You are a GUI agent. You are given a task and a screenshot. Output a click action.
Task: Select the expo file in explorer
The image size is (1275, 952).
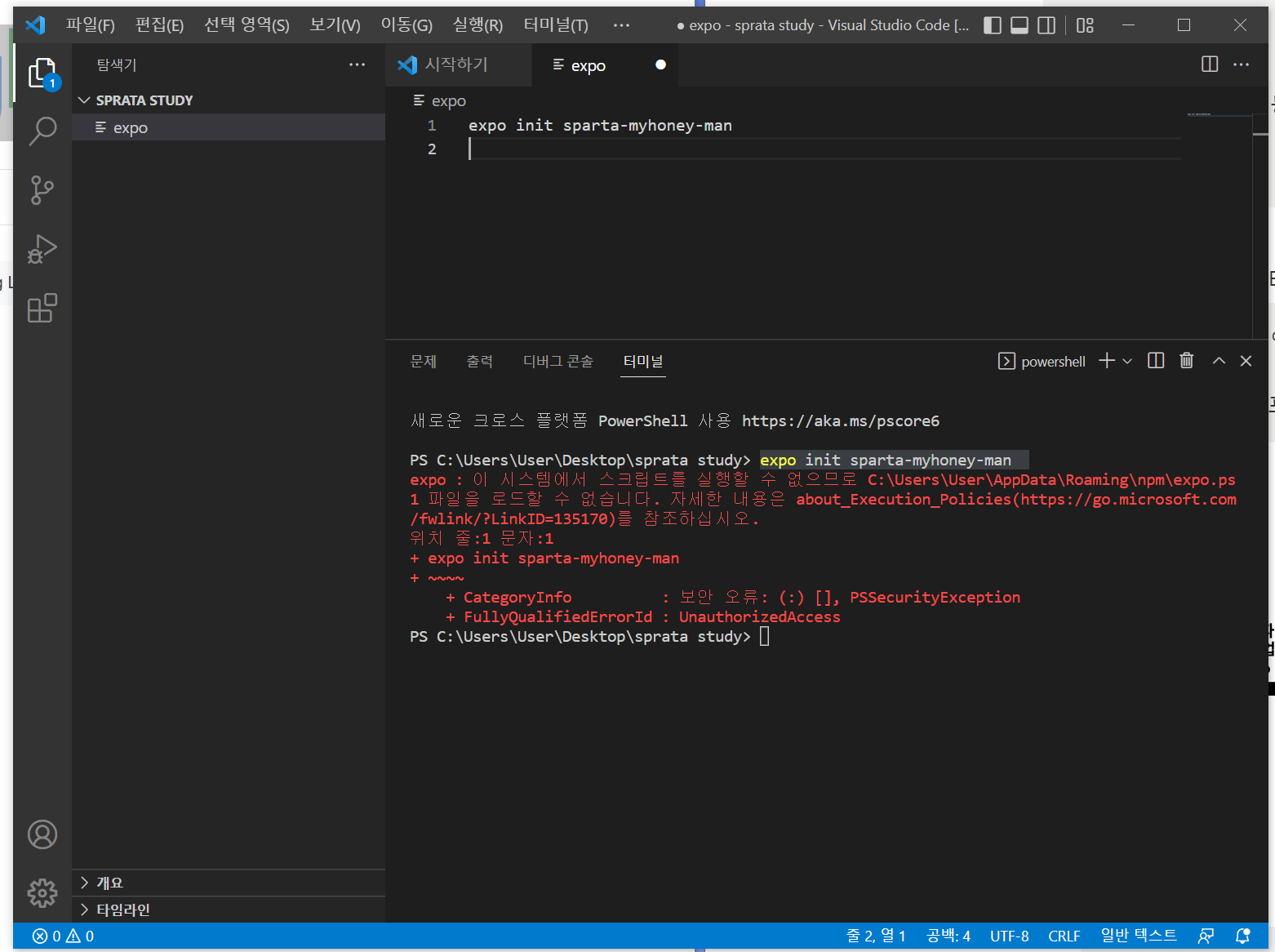pyautogui.click(x=229, y=127)
